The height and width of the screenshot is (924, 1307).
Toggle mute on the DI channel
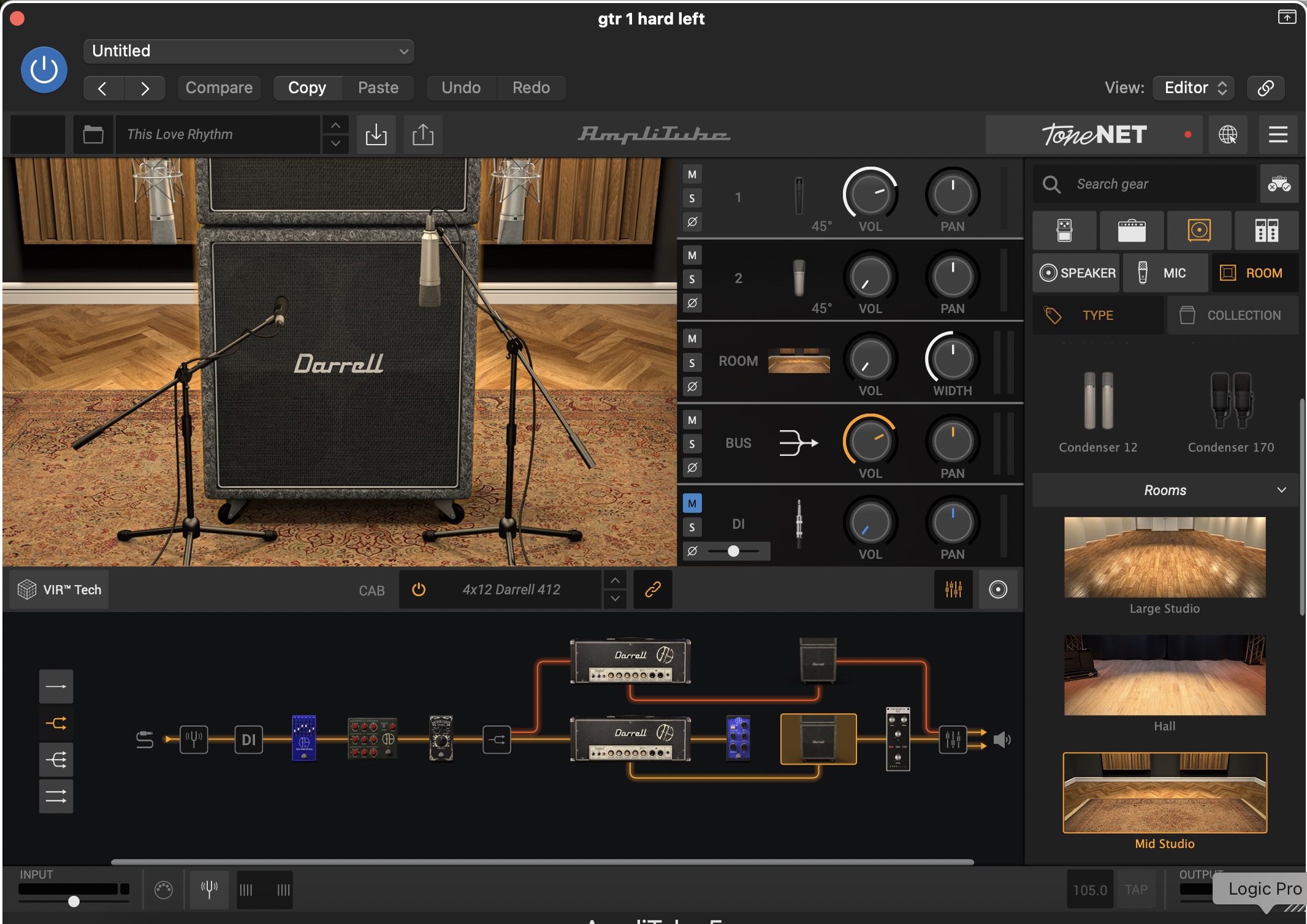pyautogui.click(x=692, y=504)
